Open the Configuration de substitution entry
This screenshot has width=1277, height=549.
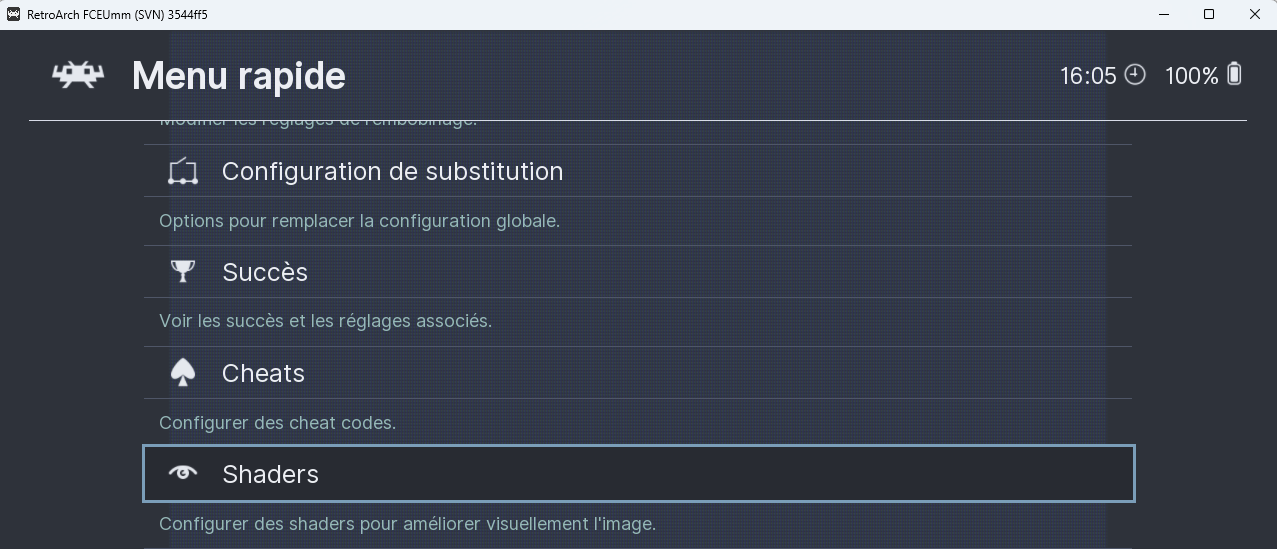pos(638,171)
